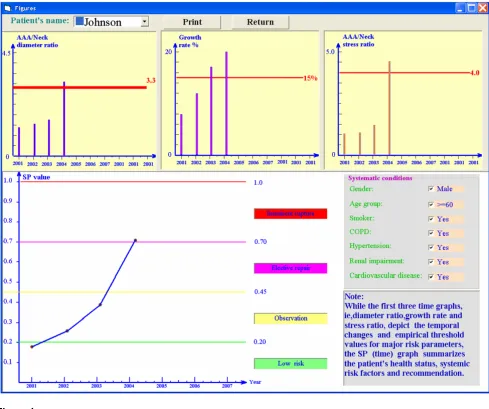Click the 0.20 threshold value label
This screenshot has height=409, width=489.
point(260,342)
